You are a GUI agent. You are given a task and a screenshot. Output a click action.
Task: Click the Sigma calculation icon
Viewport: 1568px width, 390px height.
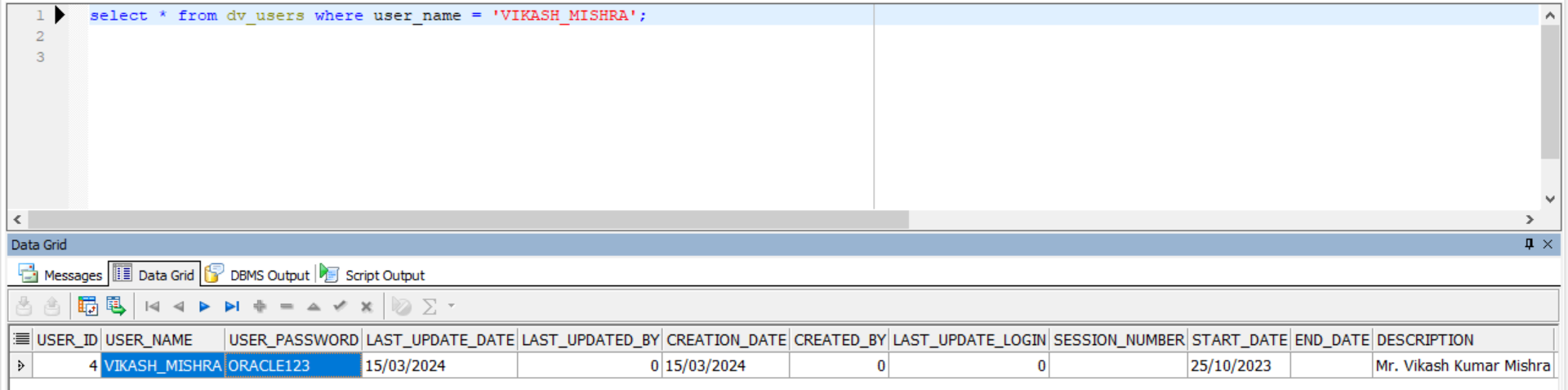429,307
